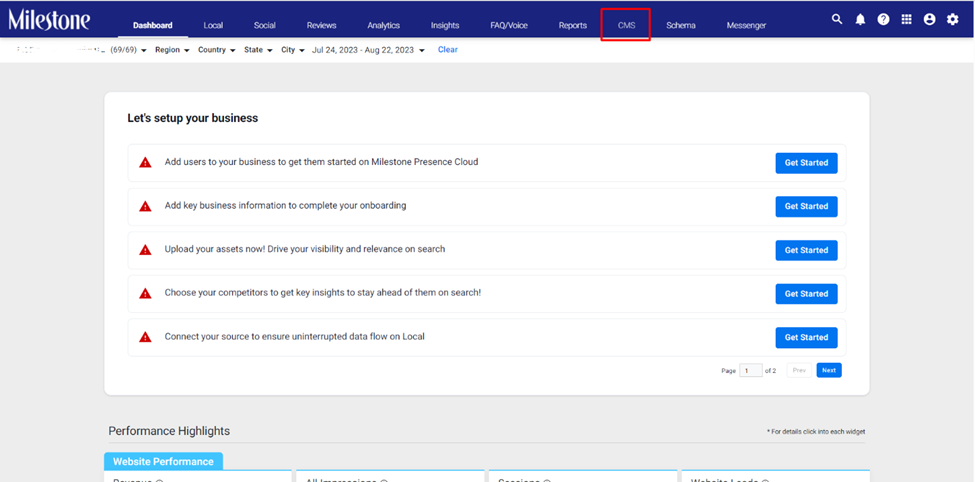The image size is (975, 482).
Task: Switch to the Dashboard tab
Action: 152,25
